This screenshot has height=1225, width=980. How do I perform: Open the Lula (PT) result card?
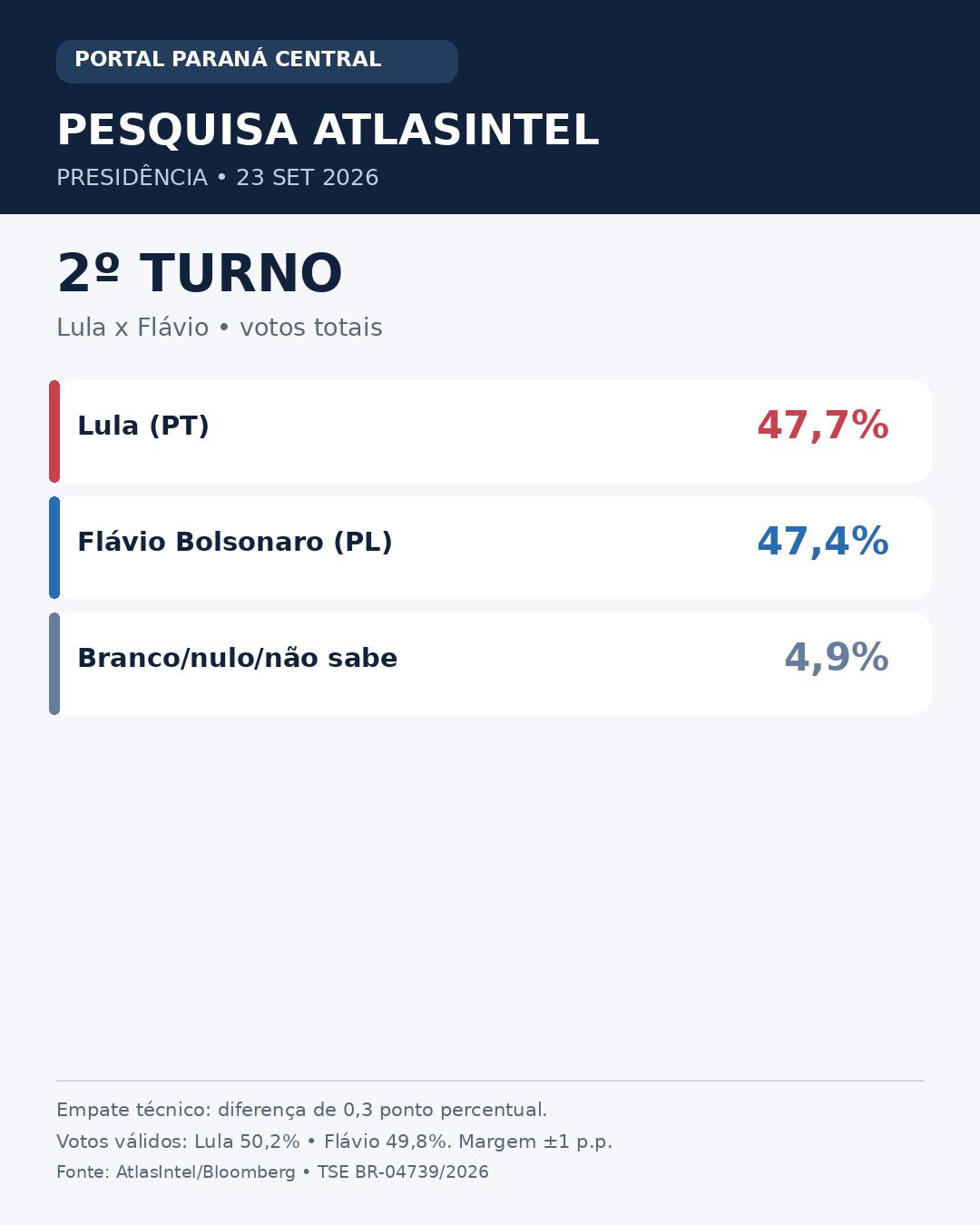click(490, 431)
